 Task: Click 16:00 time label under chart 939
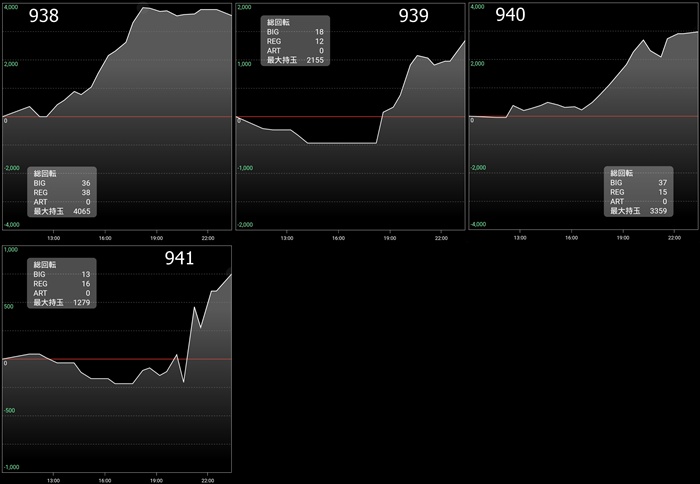coord(338,238)
